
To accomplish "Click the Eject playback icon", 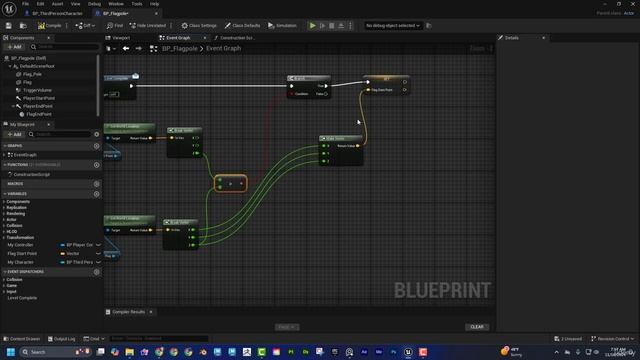I will (341, 26).
